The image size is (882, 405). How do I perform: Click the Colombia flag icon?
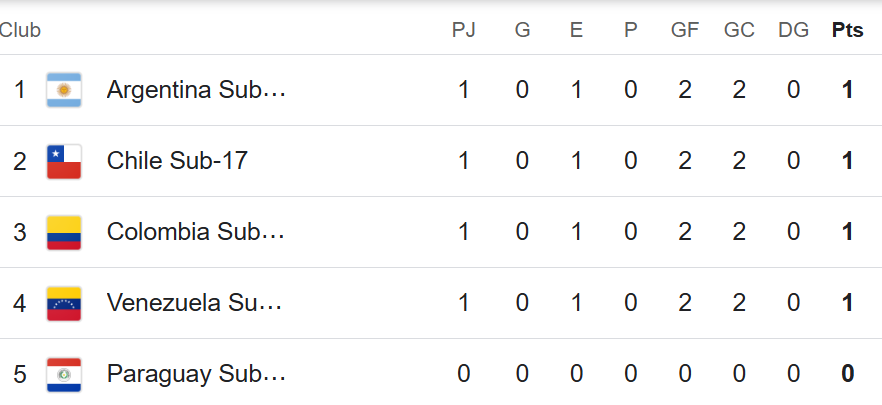point(64,232)
